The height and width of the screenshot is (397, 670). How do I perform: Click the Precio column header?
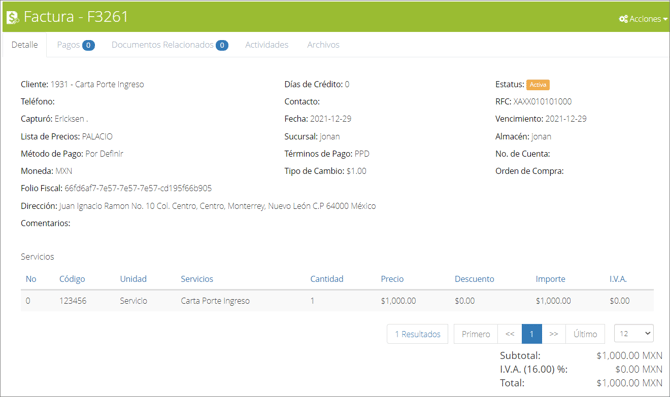click(392, 279)
